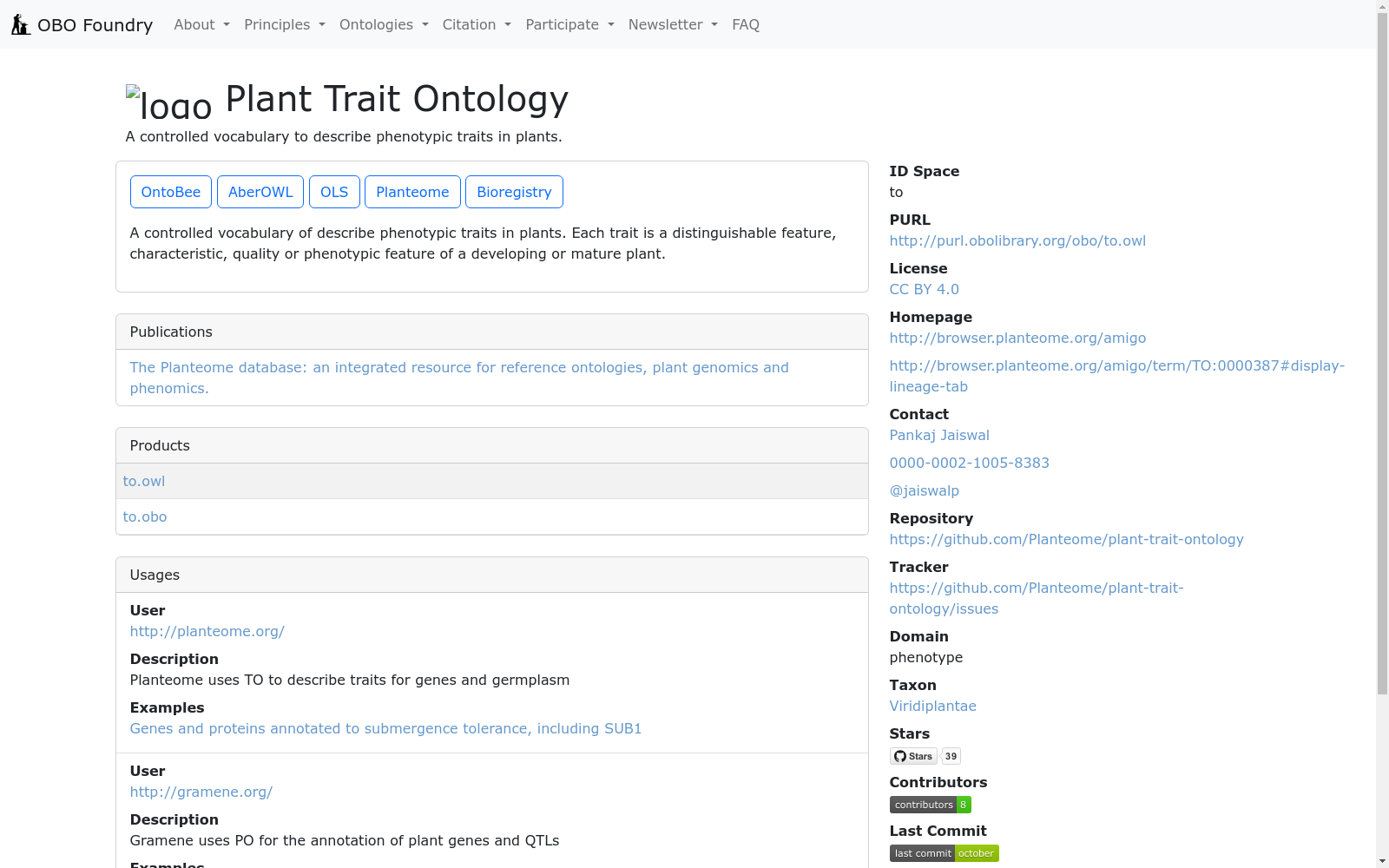Screen dimensions: 1389x868
Task: Click the scrollbar down arrow
Action: [x=1382, y=861]
